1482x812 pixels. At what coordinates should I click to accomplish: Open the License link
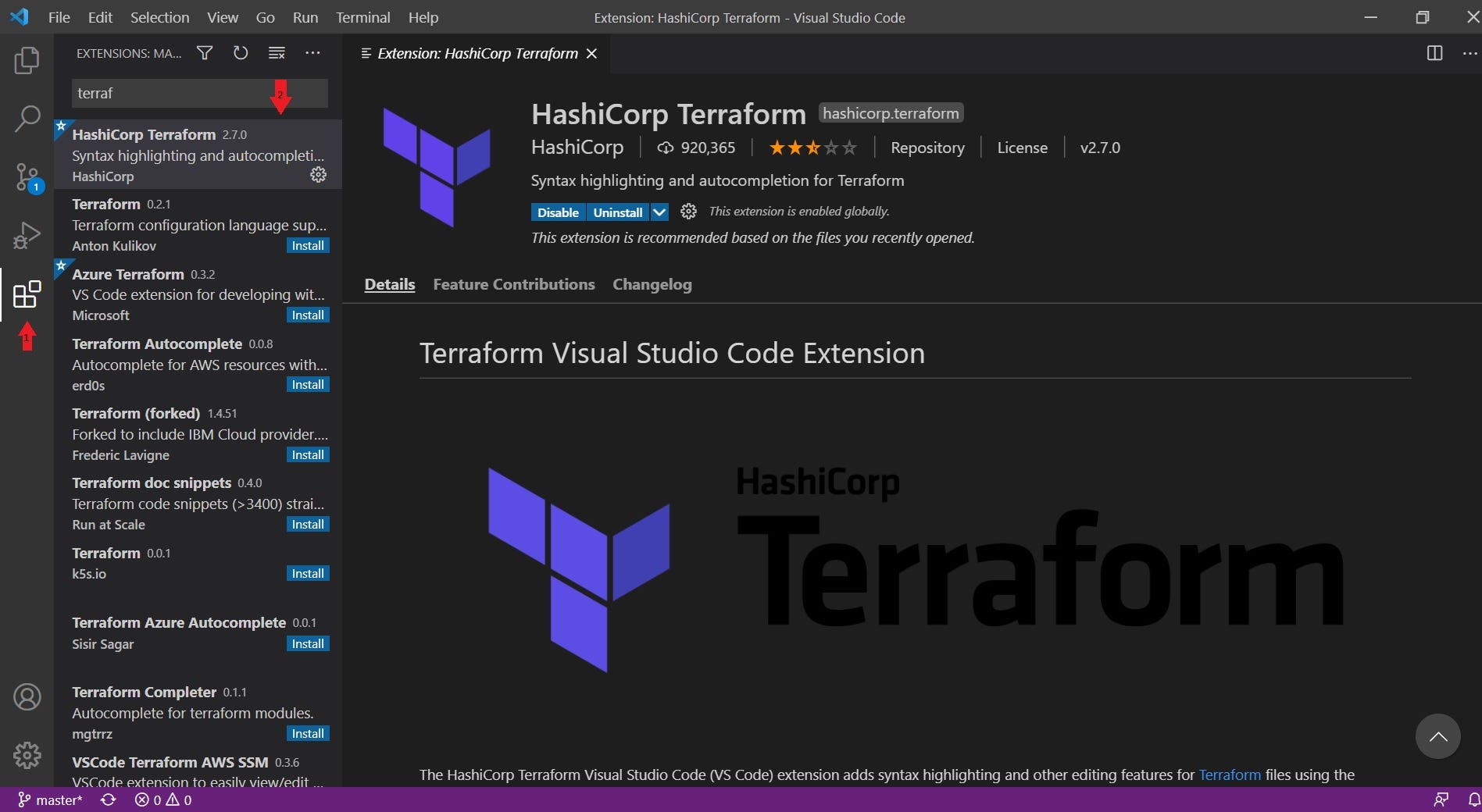(x=1022, y=148)
